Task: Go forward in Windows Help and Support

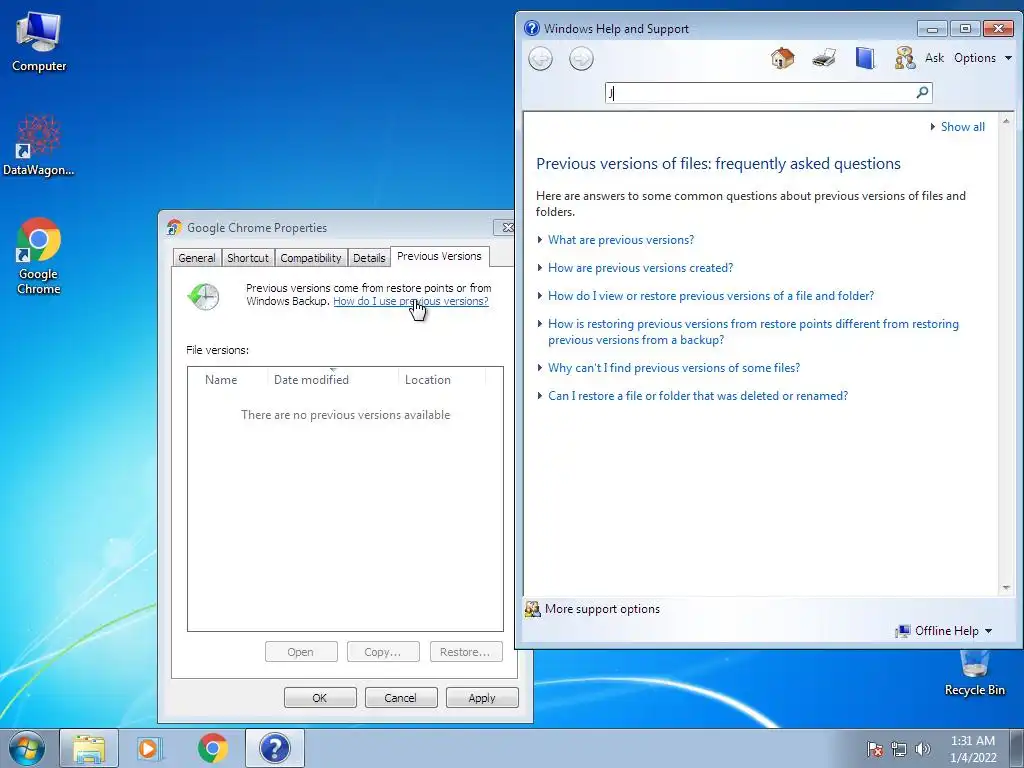Action: coord(581,59)
